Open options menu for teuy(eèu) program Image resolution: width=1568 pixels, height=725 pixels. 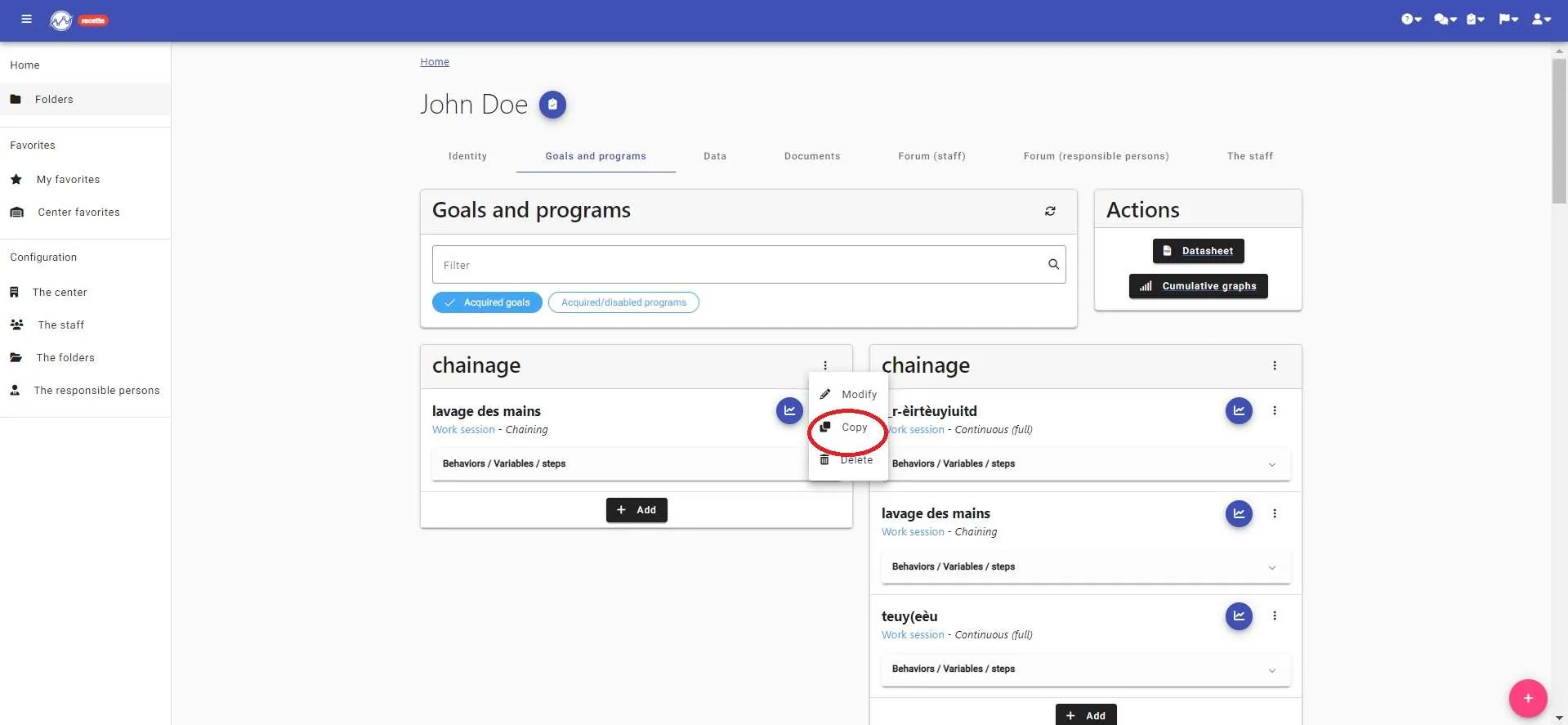pyautogui.click(x=1275, y=616)
